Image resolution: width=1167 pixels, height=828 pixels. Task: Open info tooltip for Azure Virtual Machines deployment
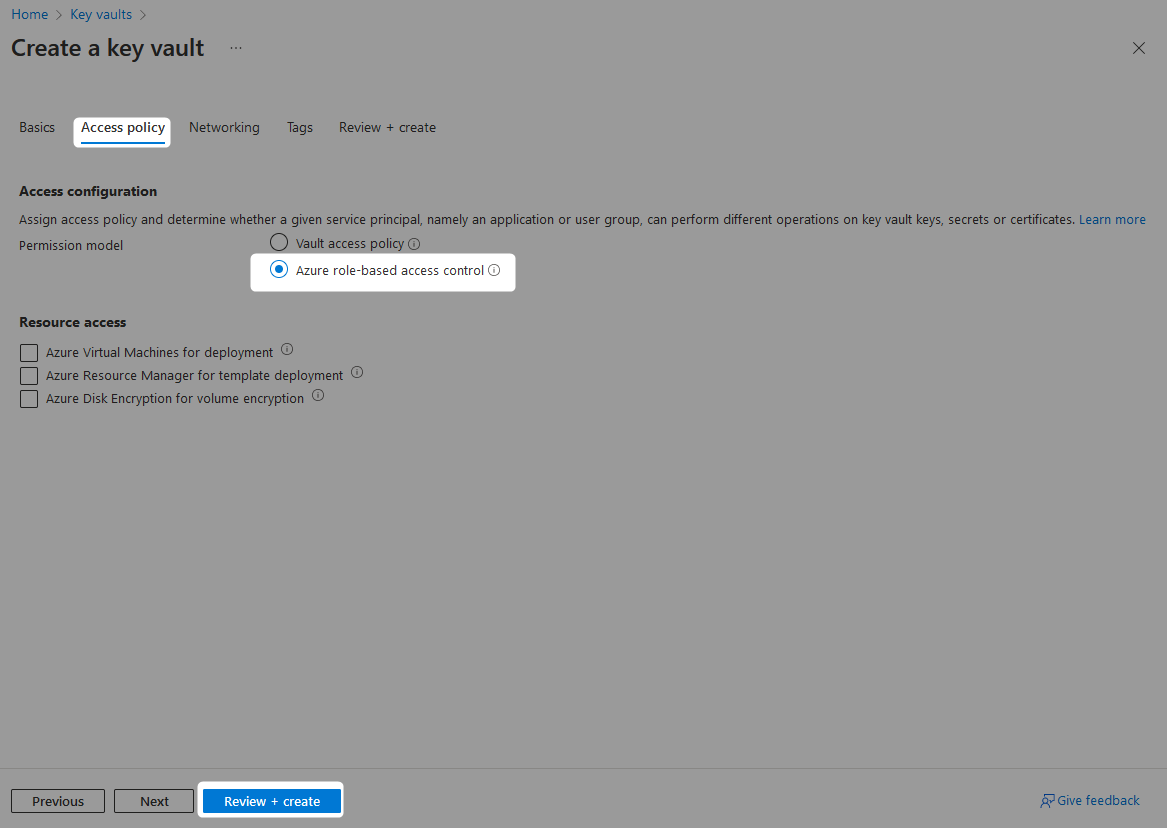287,349
